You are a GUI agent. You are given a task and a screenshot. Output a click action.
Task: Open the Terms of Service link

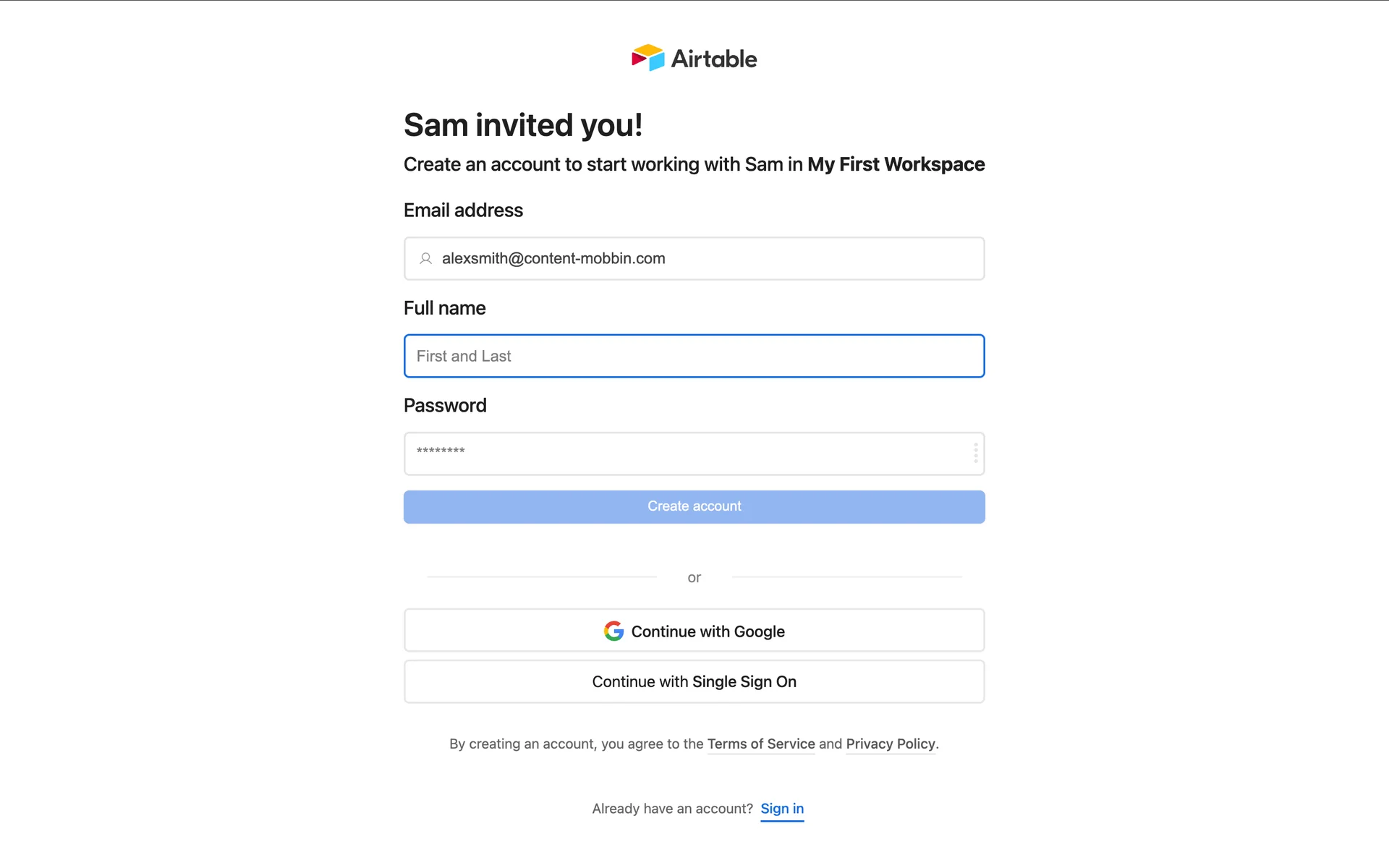[x=761, y=744]
